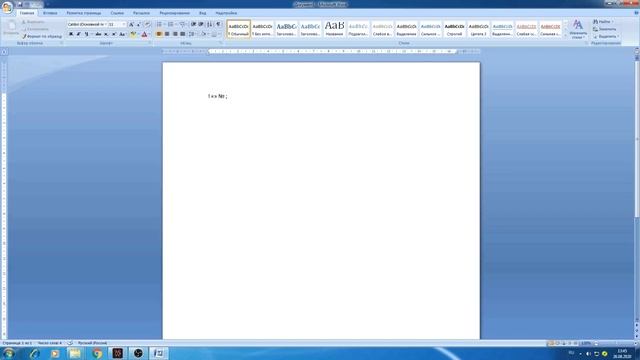This screenshot has height=360, width=640.
Task: Decrease the paragraph indent
Action: pyautogui.click(x=193, y=24)
